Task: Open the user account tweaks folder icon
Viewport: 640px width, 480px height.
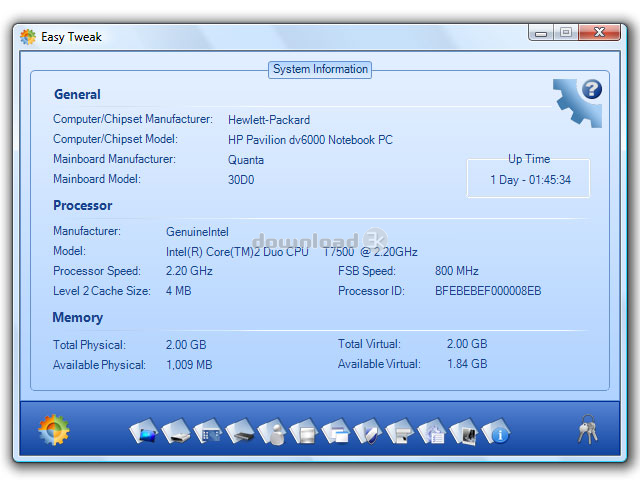Action: [272, 432]
